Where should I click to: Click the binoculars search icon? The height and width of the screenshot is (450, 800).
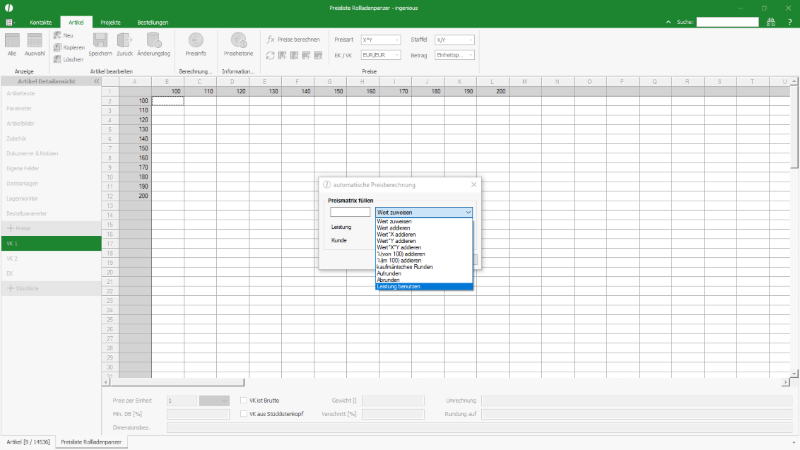(x=770, y=22)
